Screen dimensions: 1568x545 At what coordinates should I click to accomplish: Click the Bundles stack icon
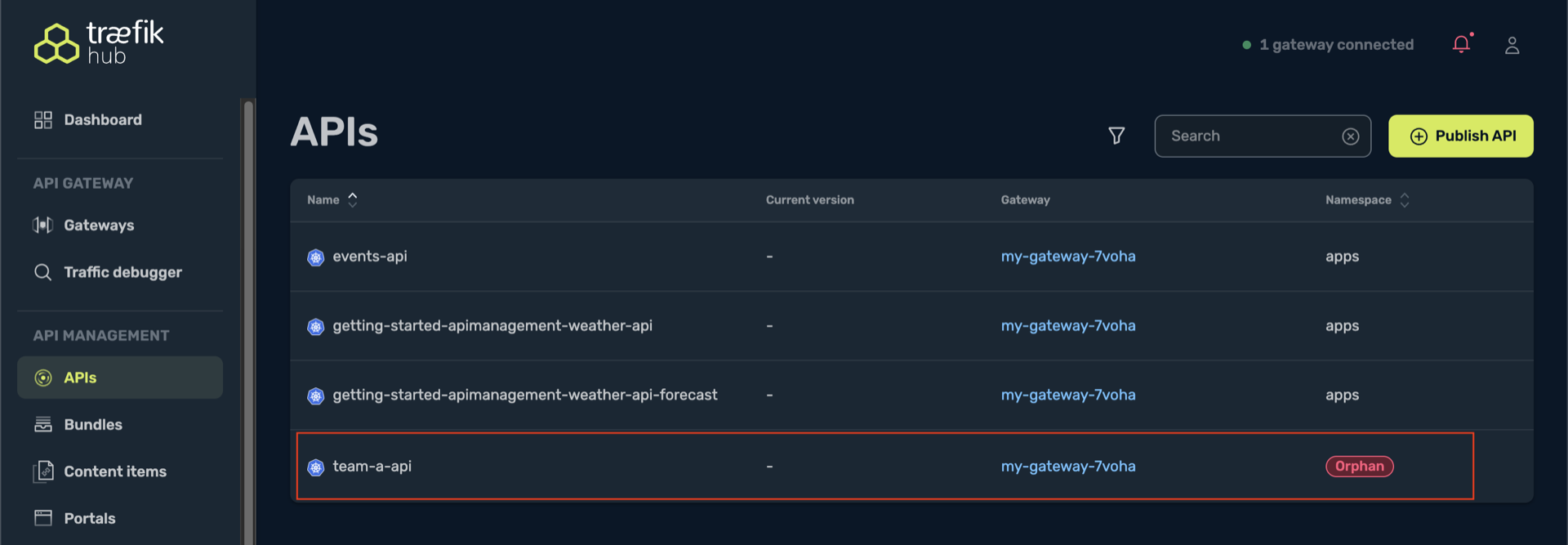(x=43, y=425)
